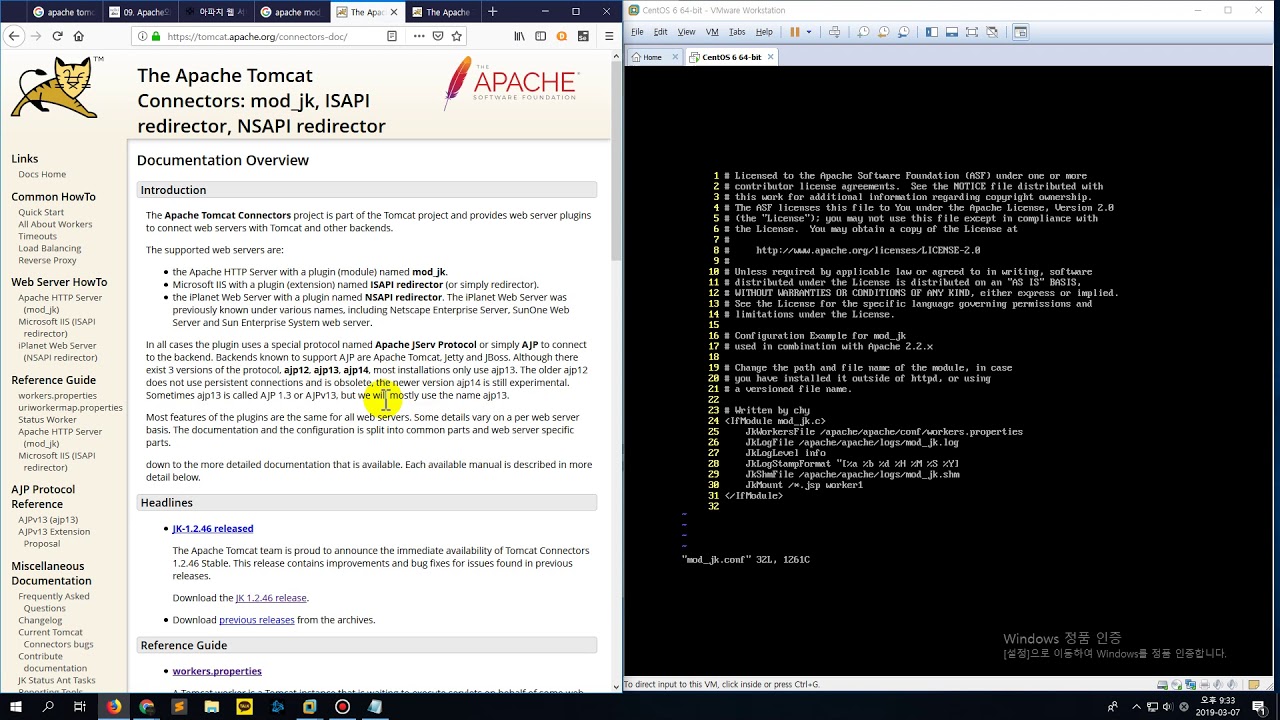Enter VMware full screen mode

point(971,32)
